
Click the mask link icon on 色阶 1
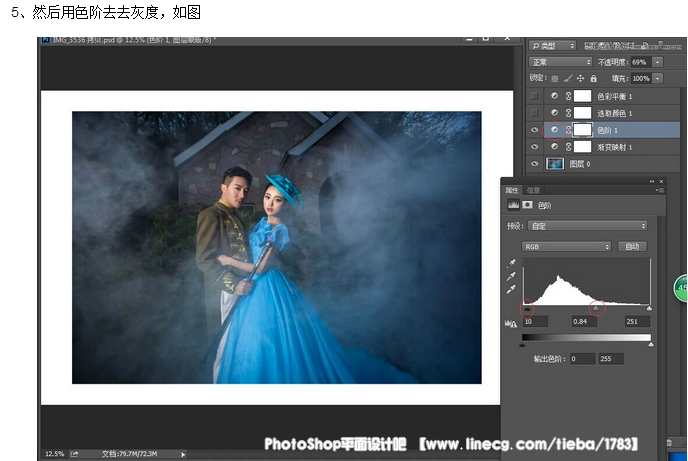click(568, 130)
